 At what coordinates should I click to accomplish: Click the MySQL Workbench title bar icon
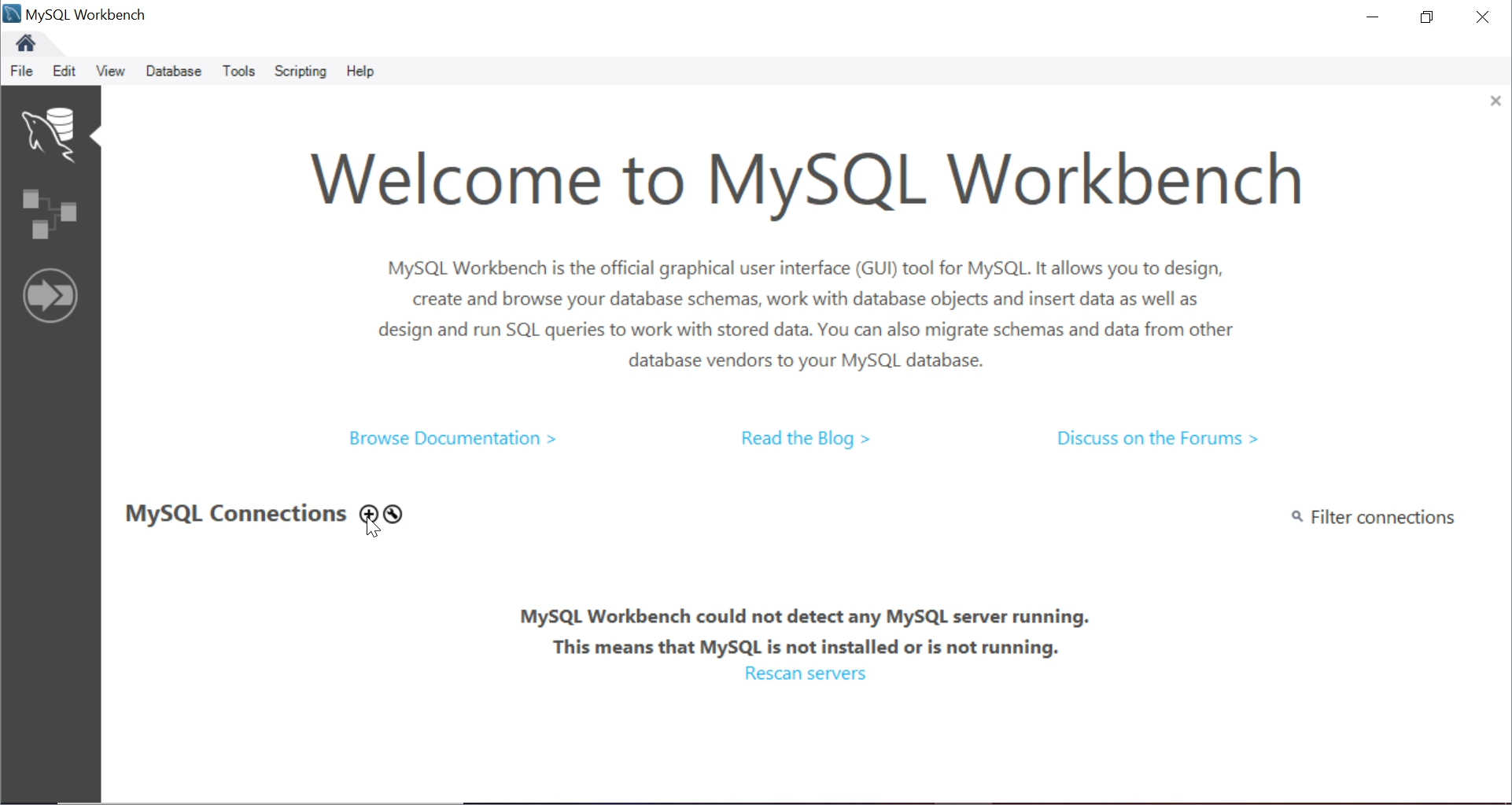11,13
